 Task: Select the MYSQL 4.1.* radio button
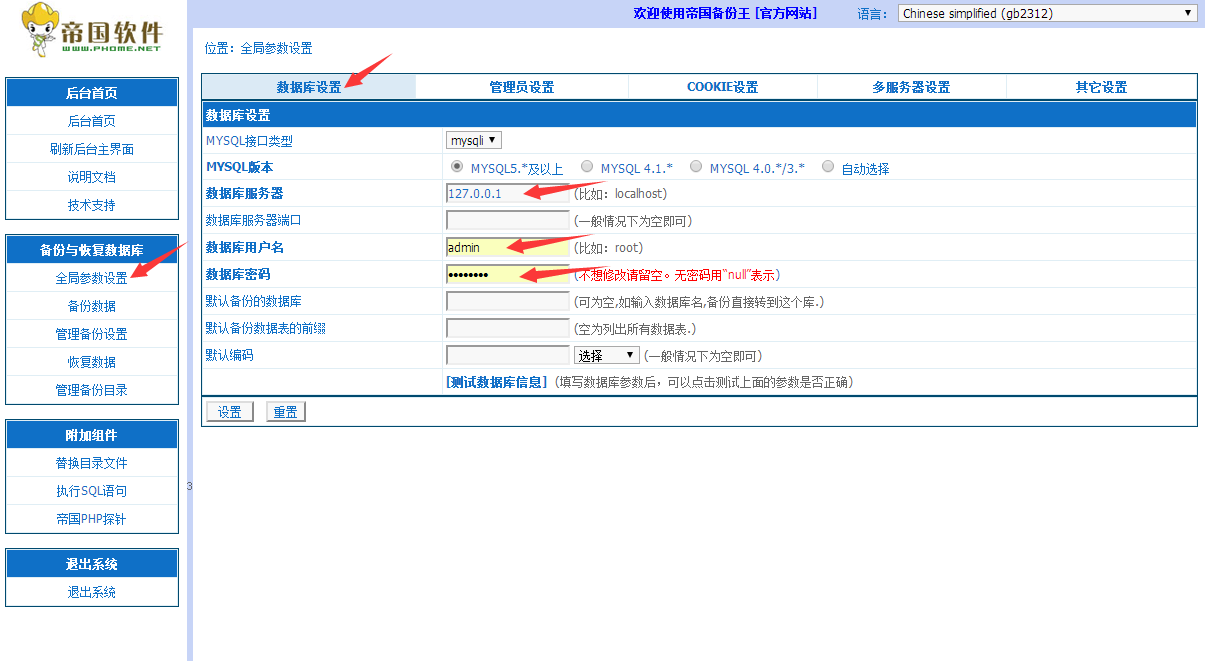587,167
